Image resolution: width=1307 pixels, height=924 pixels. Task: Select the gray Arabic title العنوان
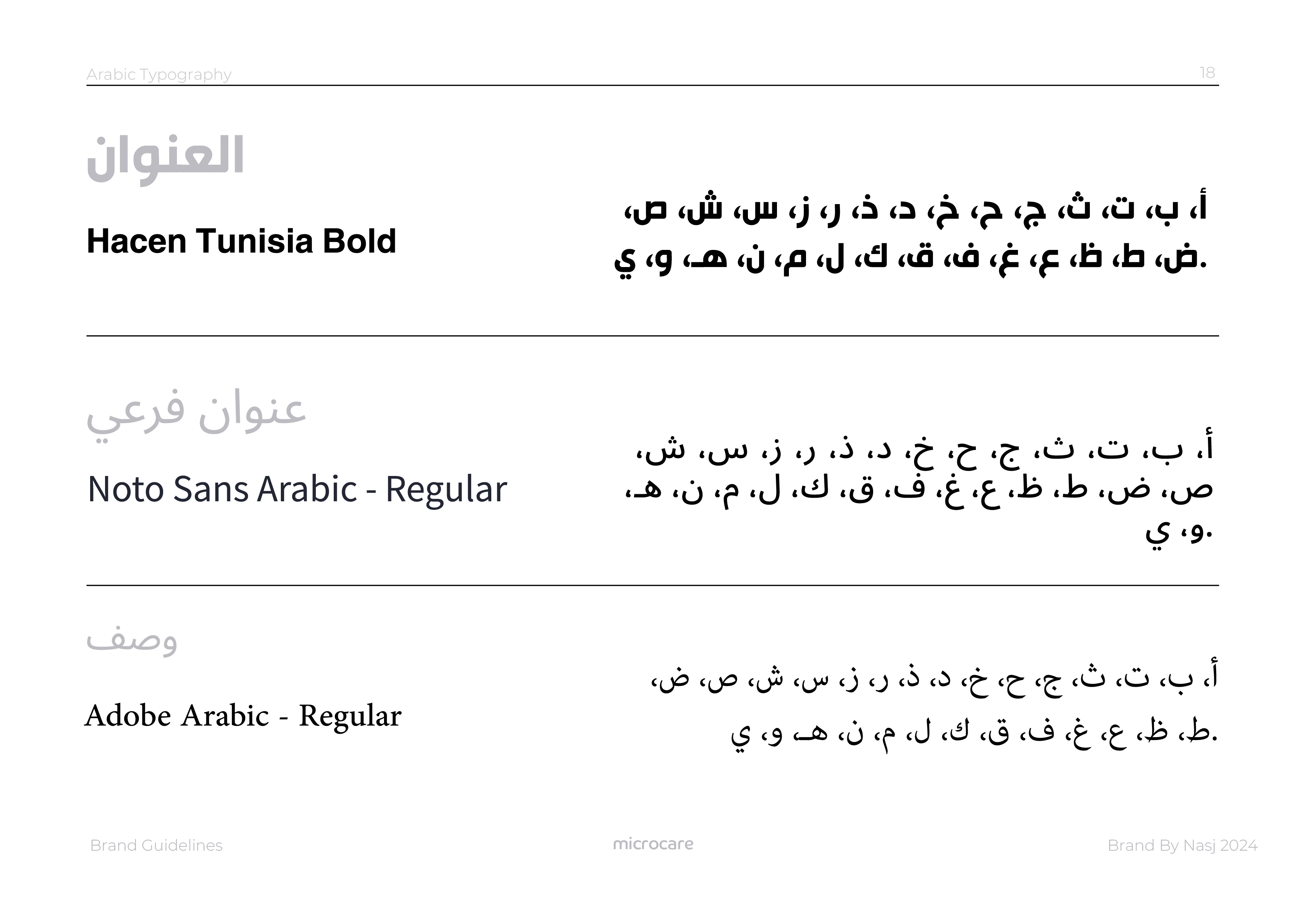coord(166,160)
